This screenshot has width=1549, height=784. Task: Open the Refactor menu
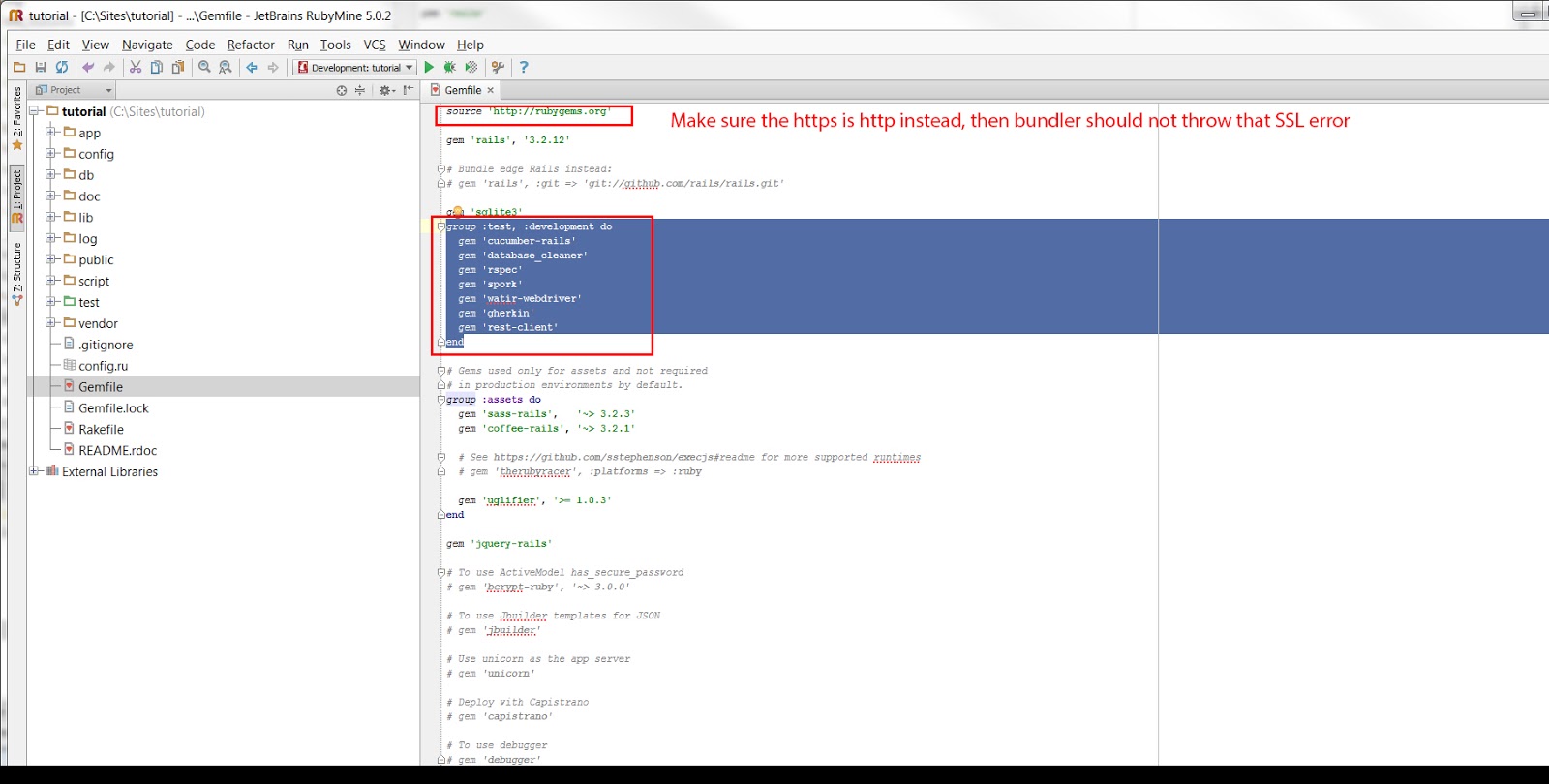pos(251,45)
